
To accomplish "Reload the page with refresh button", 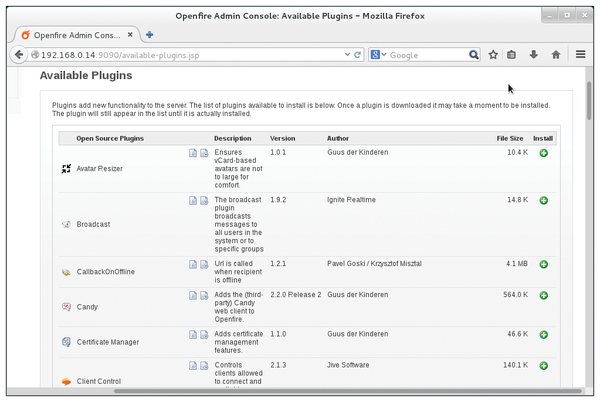I will click(x=357, y=55).
